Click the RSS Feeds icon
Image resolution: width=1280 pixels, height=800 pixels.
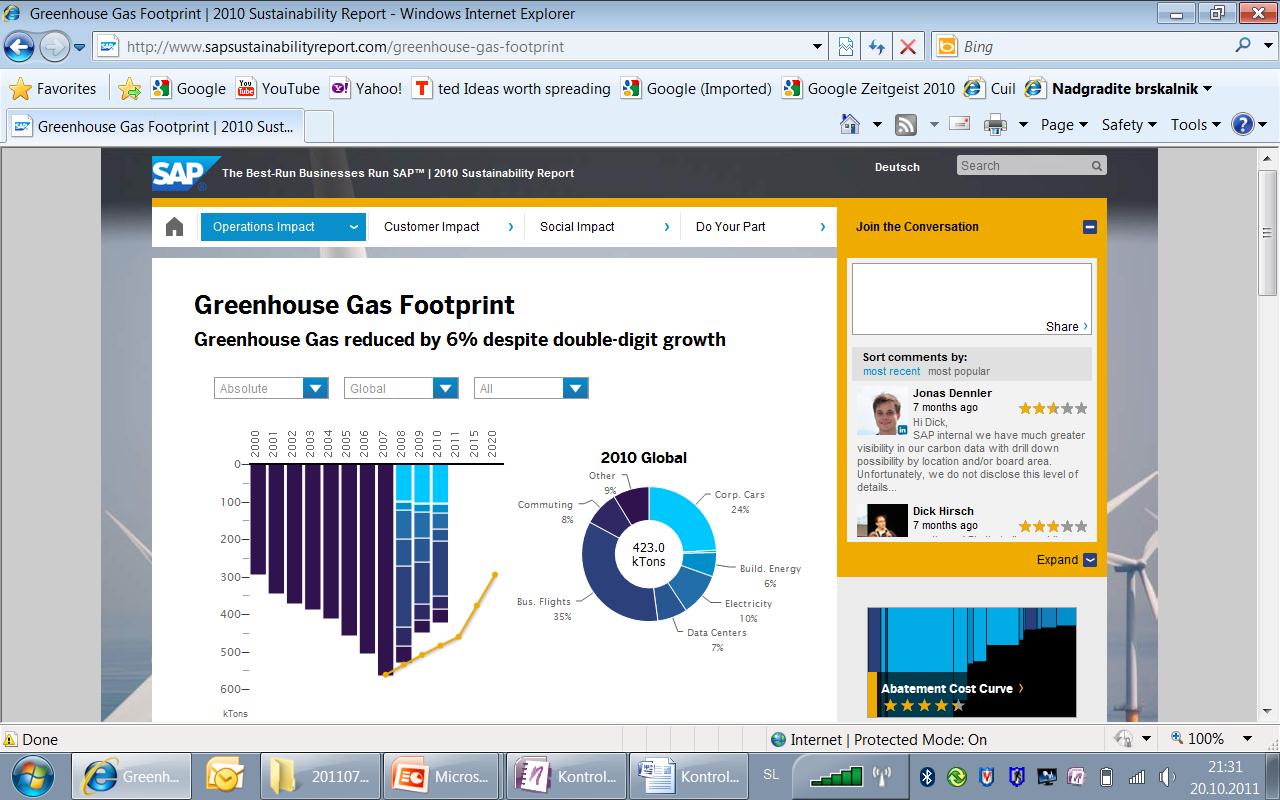906,125
